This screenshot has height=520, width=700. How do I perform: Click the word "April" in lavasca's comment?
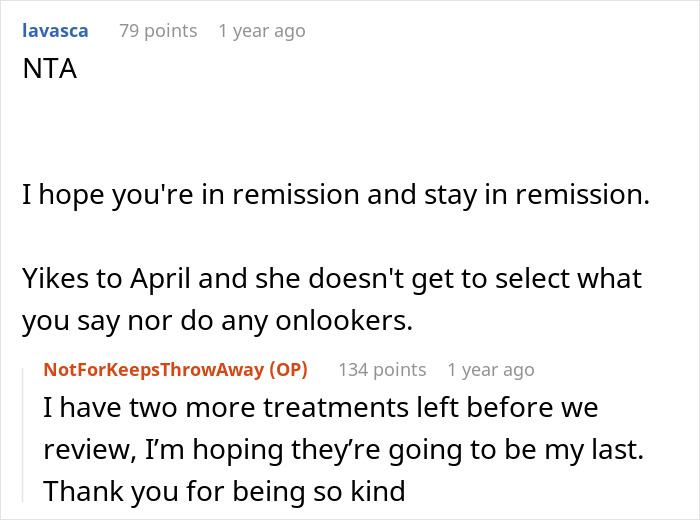coord(161,279)
